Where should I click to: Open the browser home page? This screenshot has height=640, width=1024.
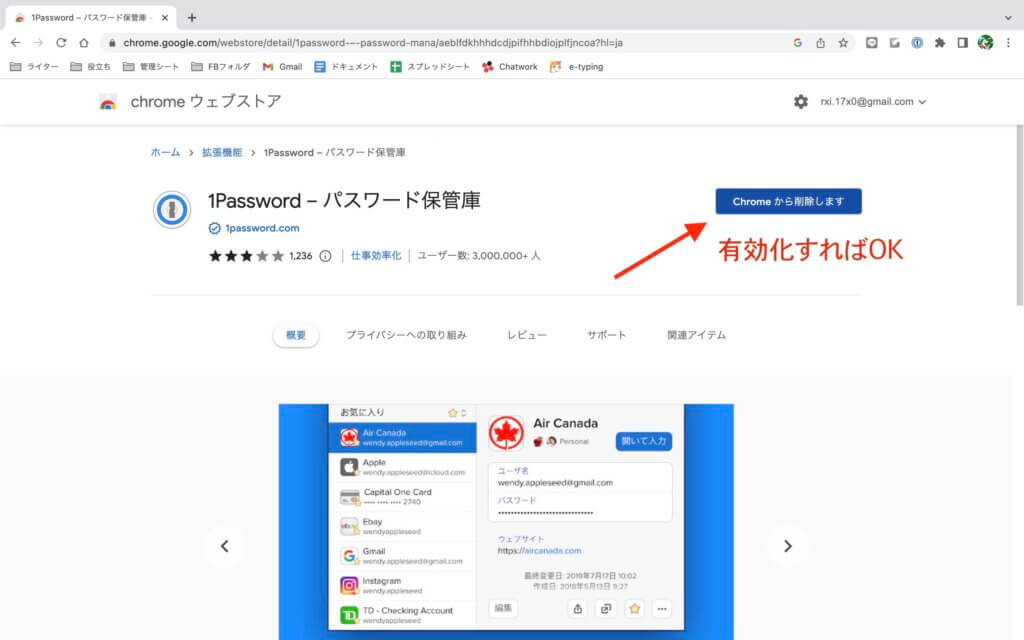[84, 42]
